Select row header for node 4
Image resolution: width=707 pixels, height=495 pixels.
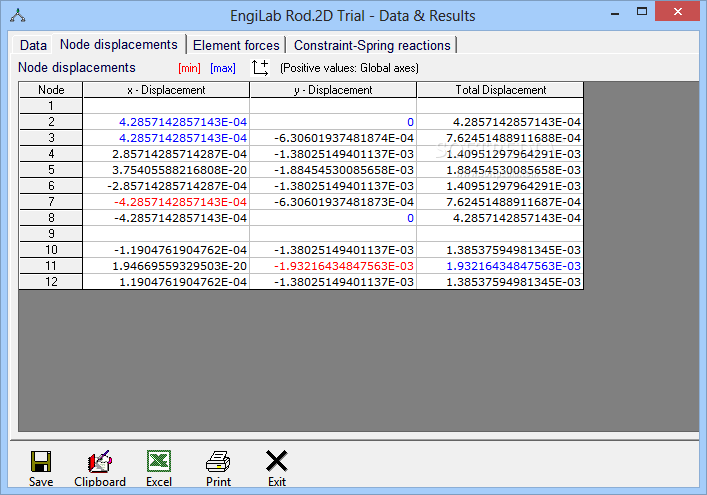(51, 154)
